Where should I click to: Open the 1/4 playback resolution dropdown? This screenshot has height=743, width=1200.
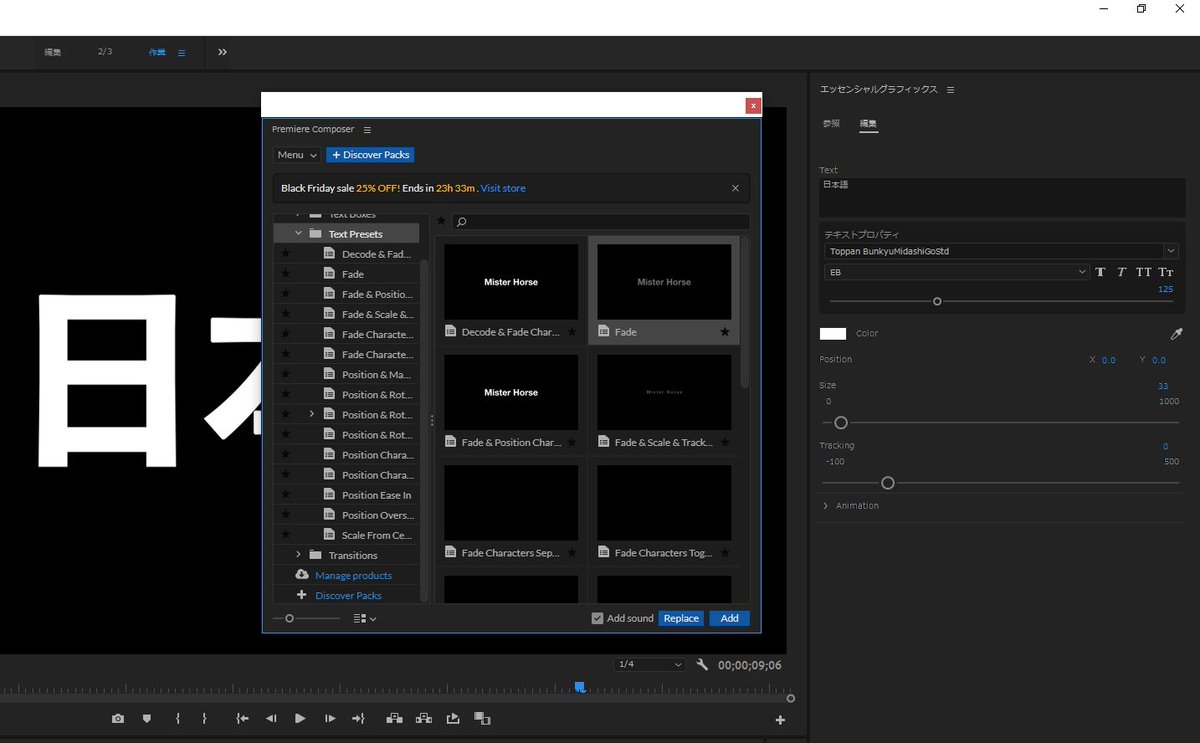(650, 664)
